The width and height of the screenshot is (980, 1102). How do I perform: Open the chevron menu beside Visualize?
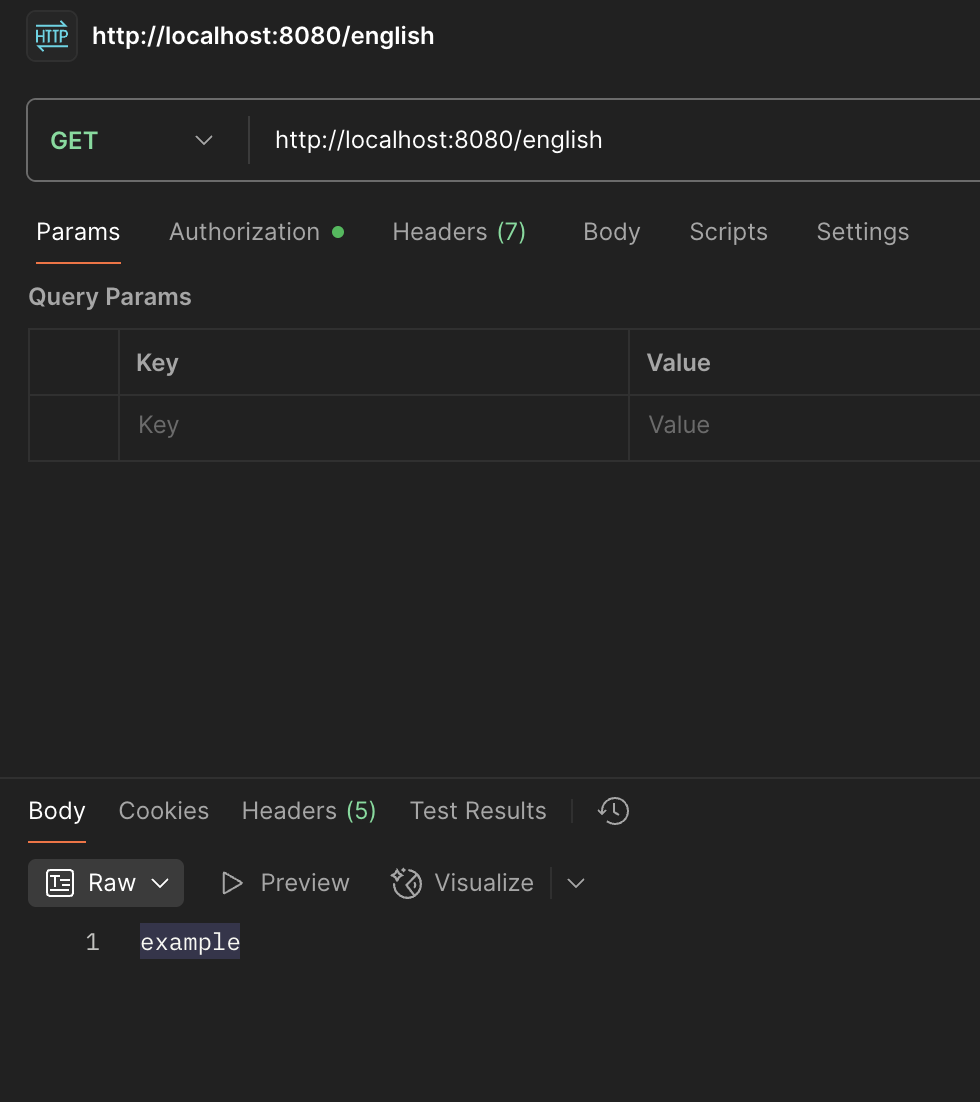pyautogui.click(x=575, y=883)
